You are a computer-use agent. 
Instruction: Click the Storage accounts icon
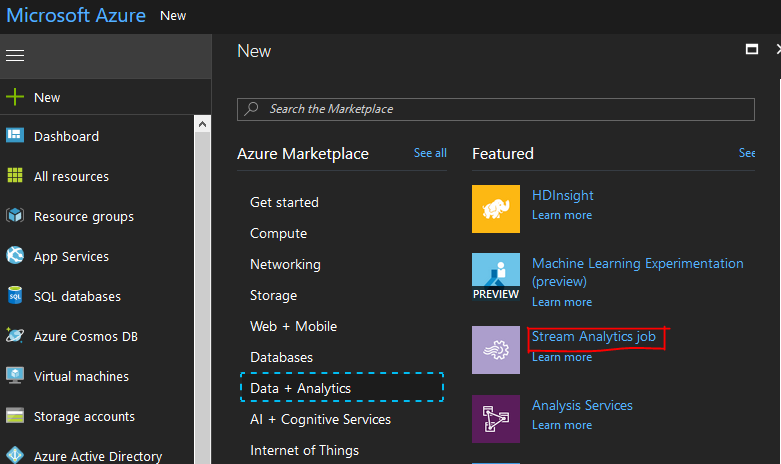pyautogui.click(x=15, y=415)
